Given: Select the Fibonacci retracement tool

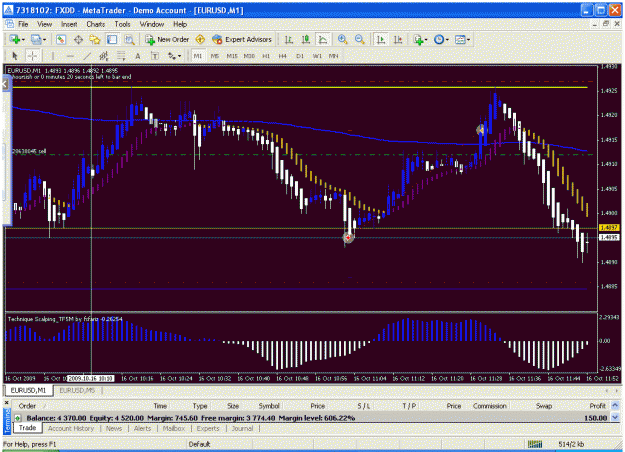Looking at the screenshot, I should (x=121, y=56).
